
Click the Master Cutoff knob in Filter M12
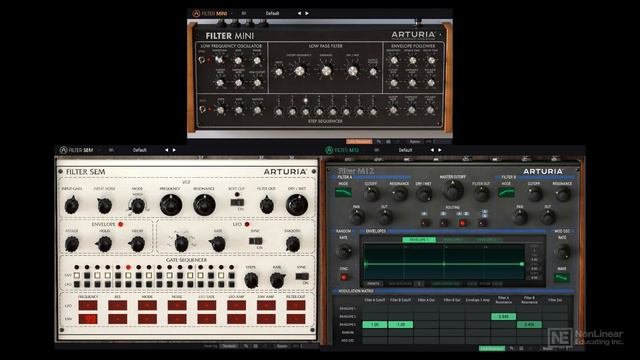click(453, 191)
